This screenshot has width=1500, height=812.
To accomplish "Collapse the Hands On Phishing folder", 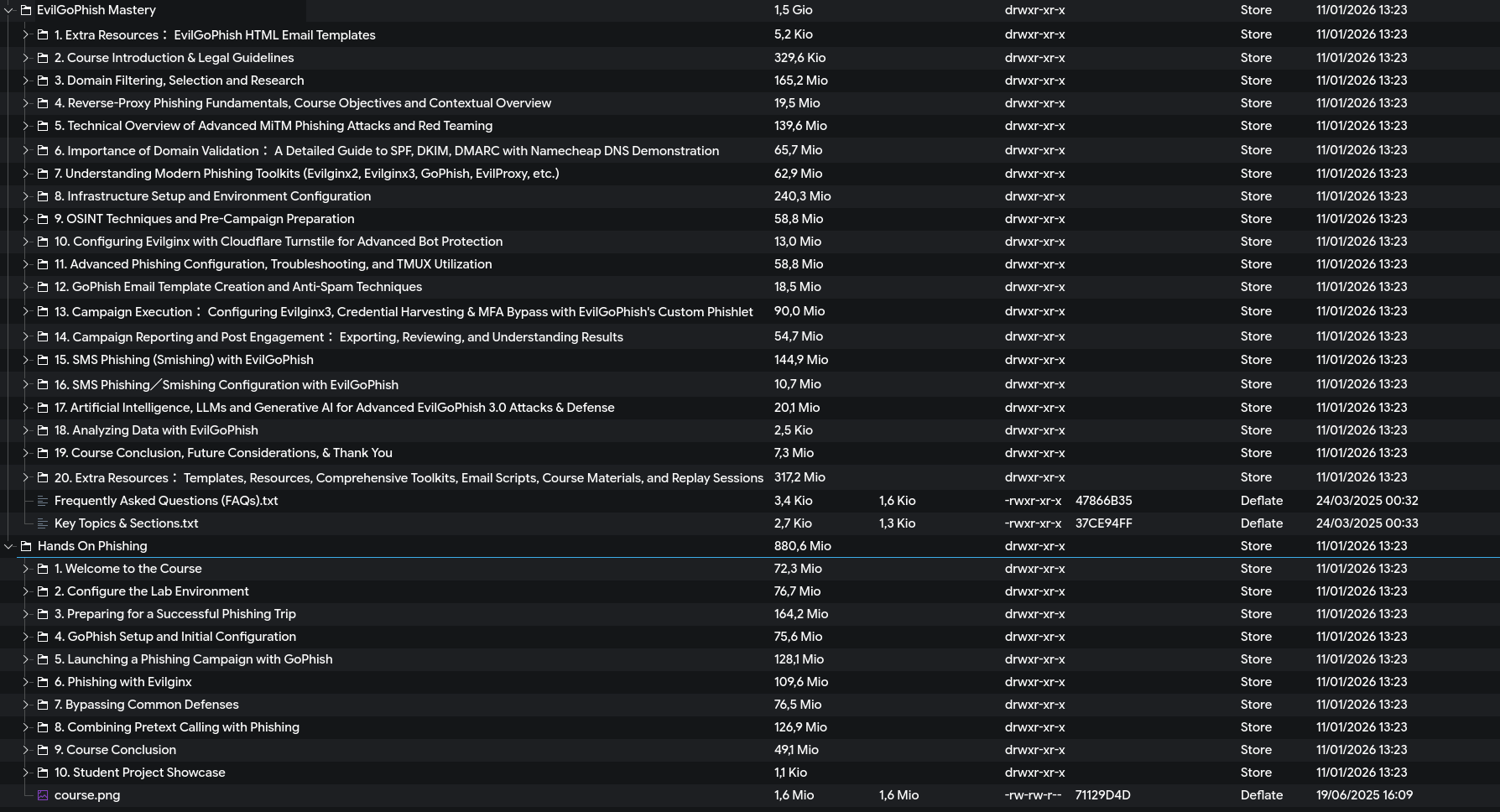I will pos(8,546).
